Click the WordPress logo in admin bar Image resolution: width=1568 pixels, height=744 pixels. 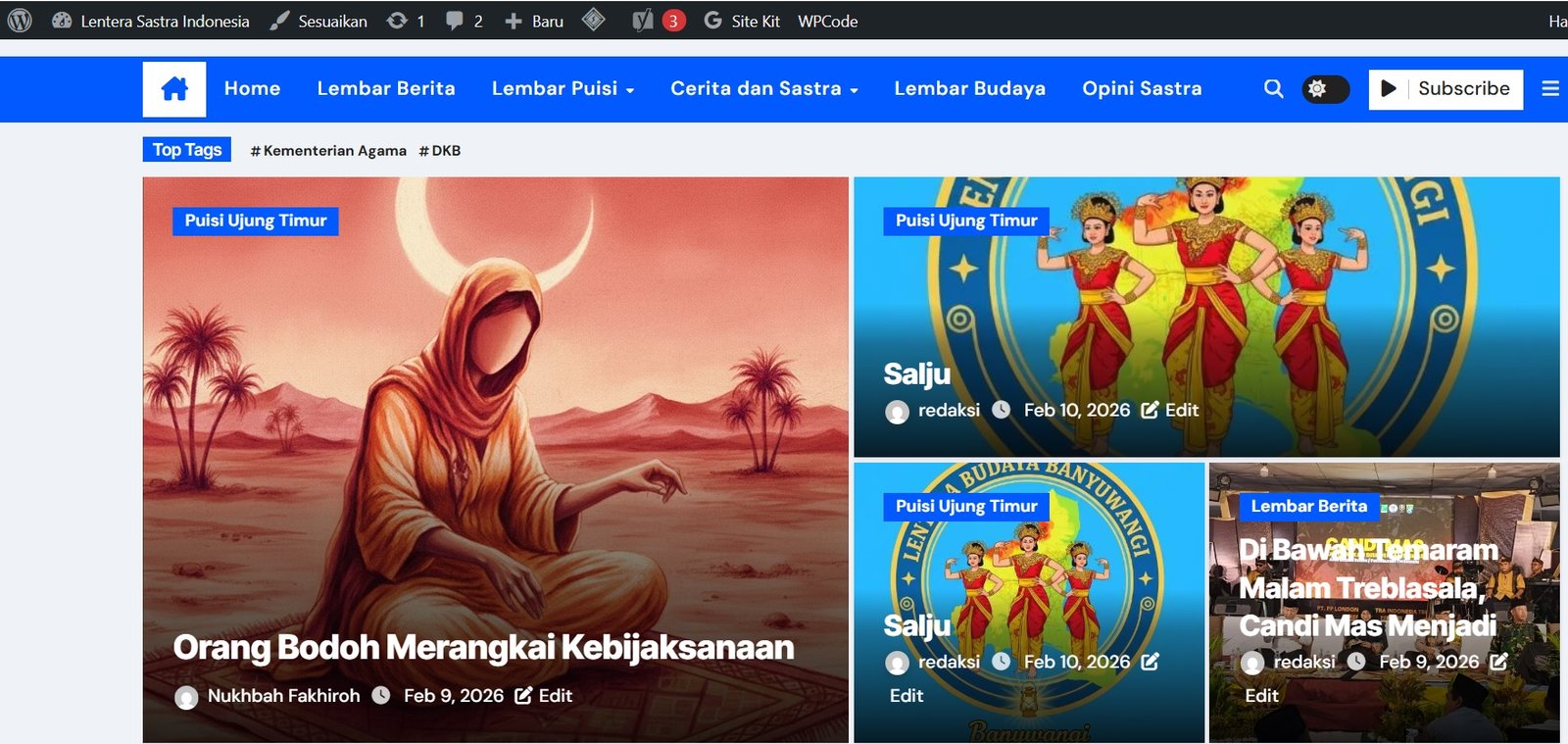(x=20, y=21)
